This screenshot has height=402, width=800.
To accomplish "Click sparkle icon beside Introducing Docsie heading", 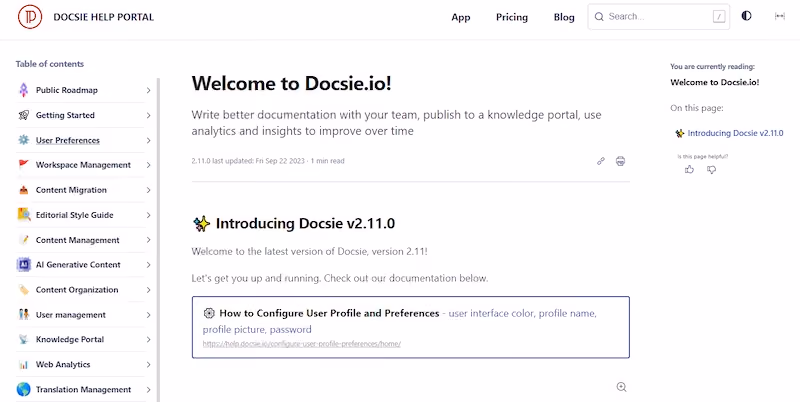I will click(202, 223).
